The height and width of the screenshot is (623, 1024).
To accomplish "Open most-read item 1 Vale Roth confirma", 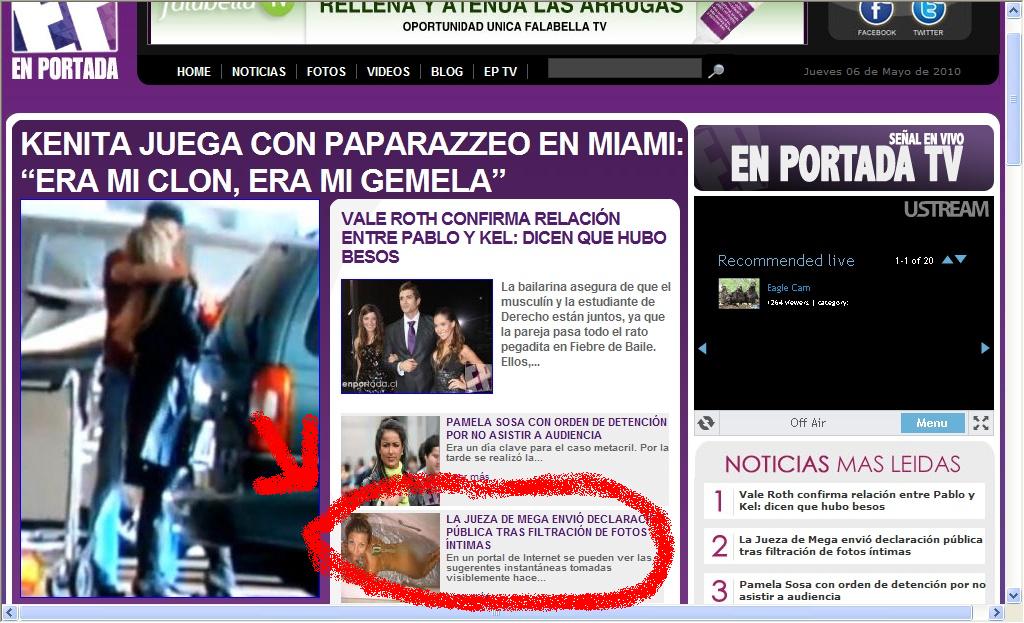I will pyautogui.click(x=856, y=500).
